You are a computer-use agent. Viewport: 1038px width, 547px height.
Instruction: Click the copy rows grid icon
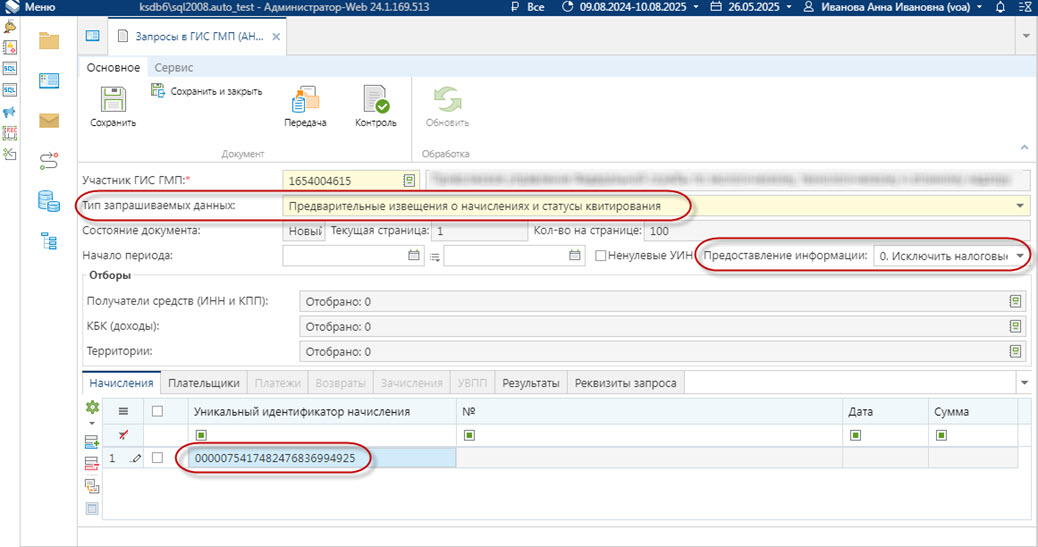(92, 487)
